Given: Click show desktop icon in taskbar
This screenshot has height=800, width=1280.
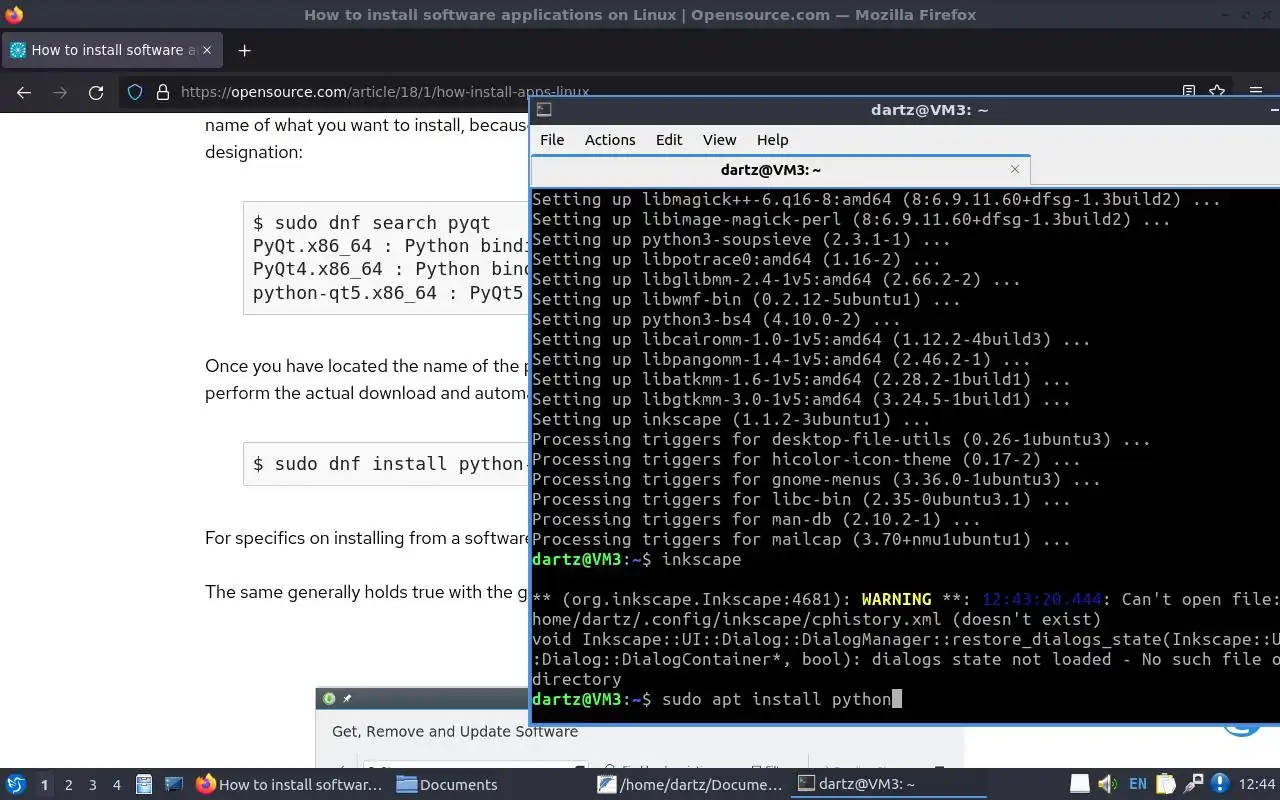Looking at the screenshot, I should pyautogui.click(x=174, y=784).
